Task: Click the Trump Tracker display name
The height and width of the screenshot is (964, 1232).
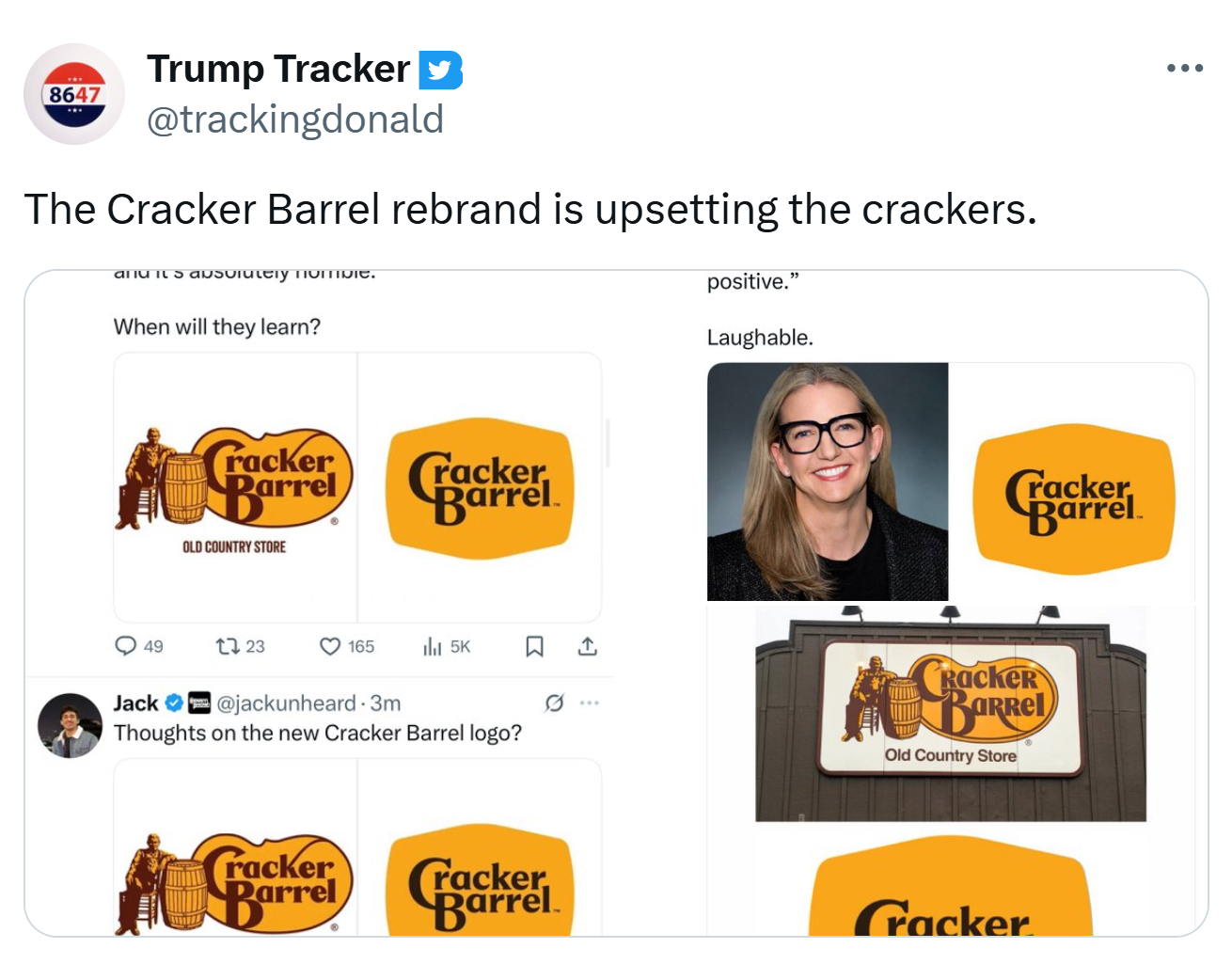Action: coord(278,70)
